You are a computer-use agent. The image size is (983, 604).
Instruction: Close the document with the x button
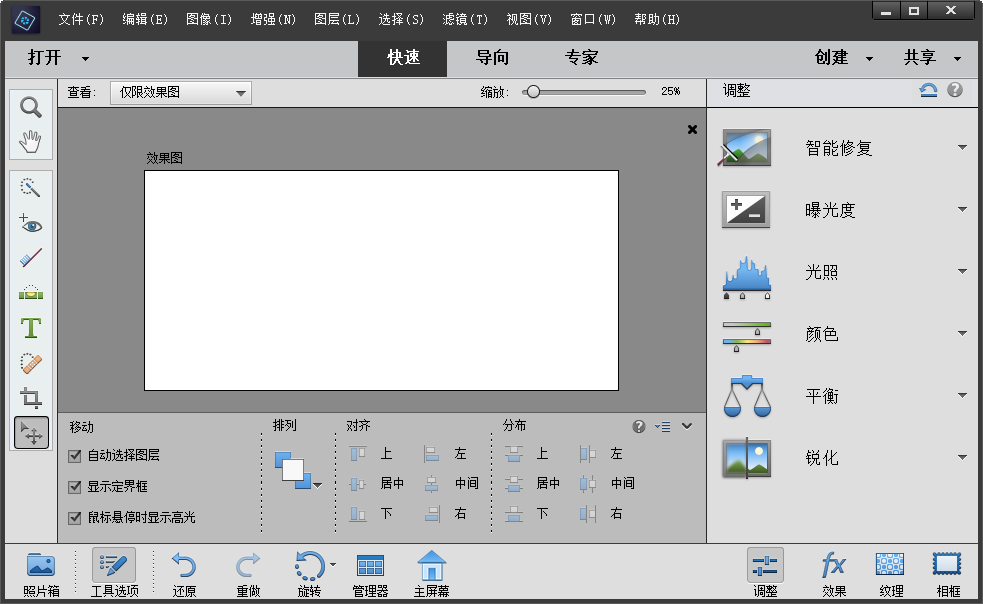point(692,130)
